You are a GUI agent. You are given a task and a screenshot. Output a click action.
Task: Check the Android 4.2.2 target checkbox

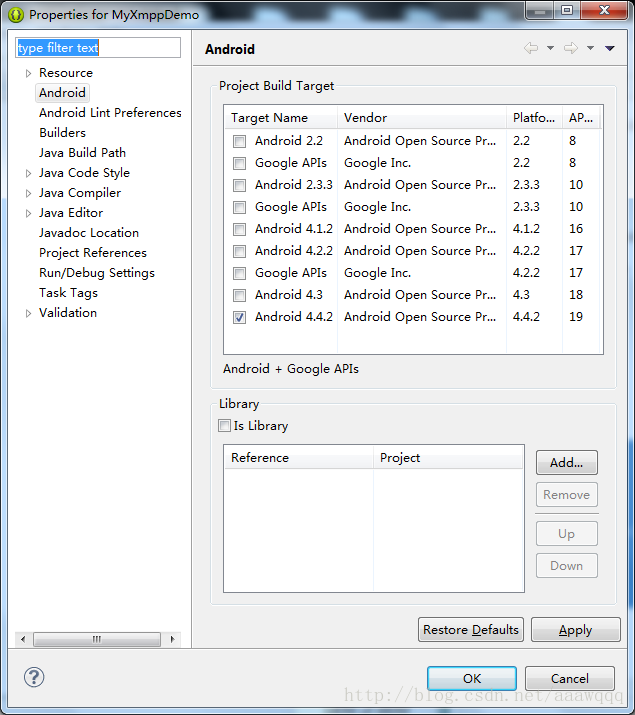click(239, 251)
